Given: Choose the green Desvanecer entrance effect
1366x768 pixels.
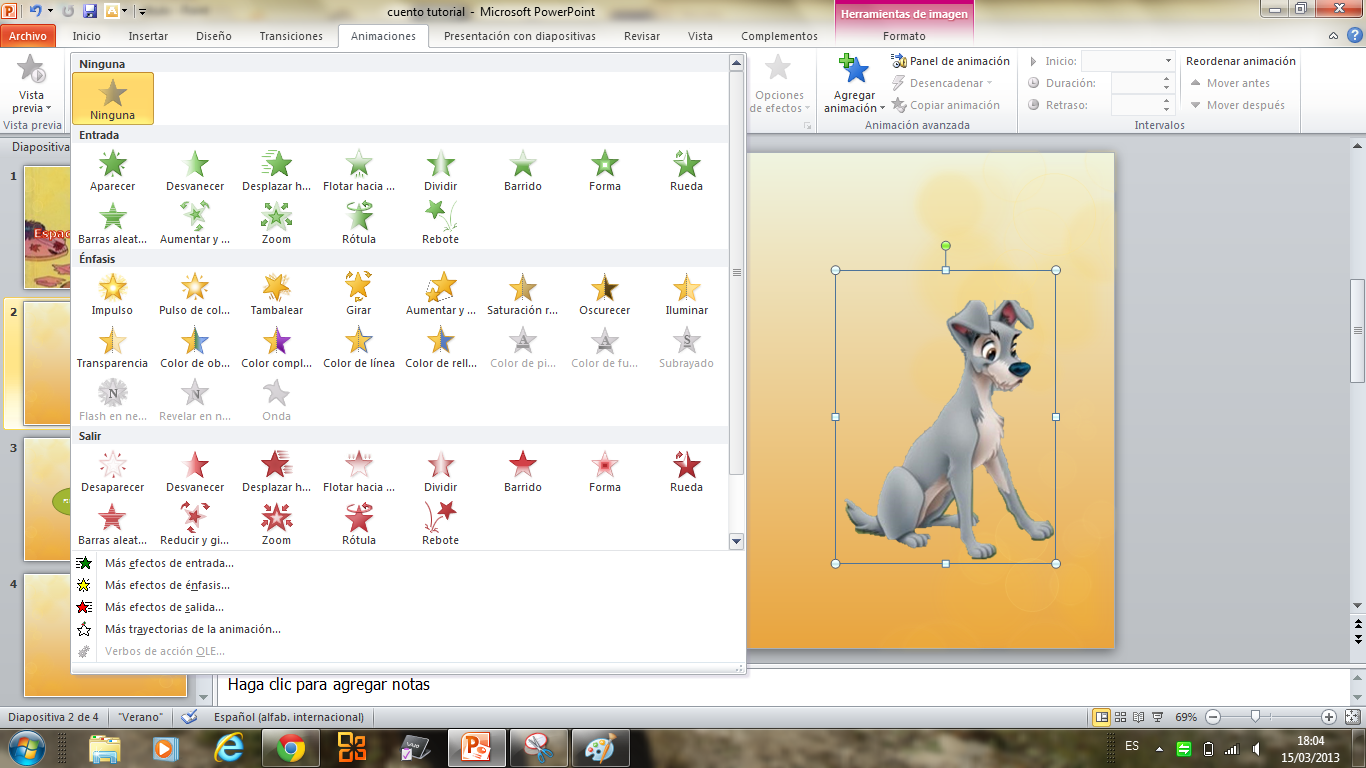Looking at the screenshot, I should click(195, 170).
